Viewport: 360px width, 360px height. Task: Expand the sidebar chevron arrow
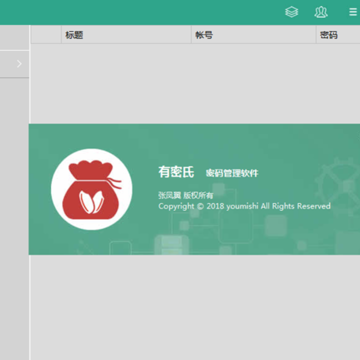click(x=19, y=64)
